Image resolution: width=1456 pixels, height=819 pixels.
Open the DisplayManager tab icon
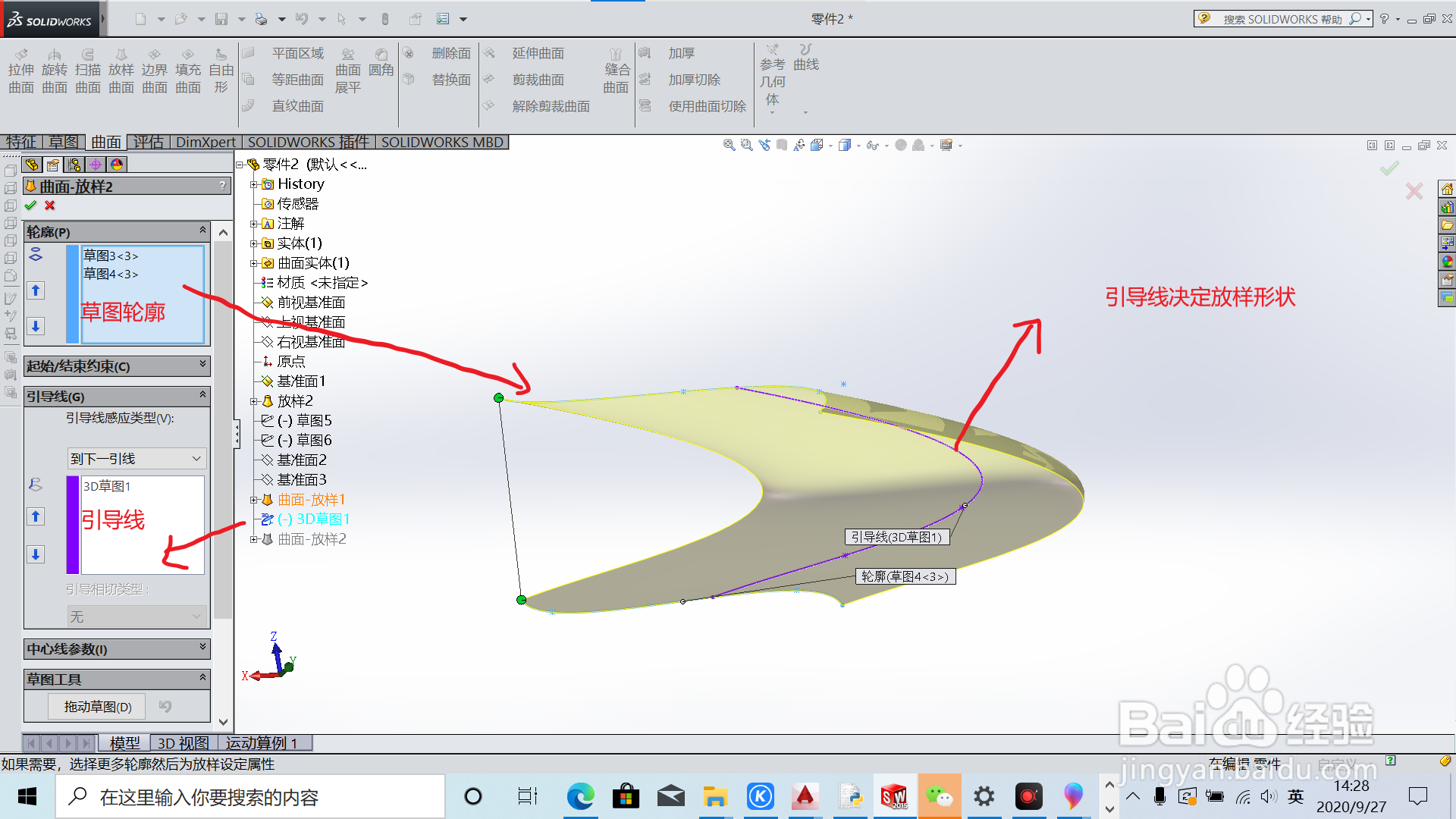tap(117, 165)
